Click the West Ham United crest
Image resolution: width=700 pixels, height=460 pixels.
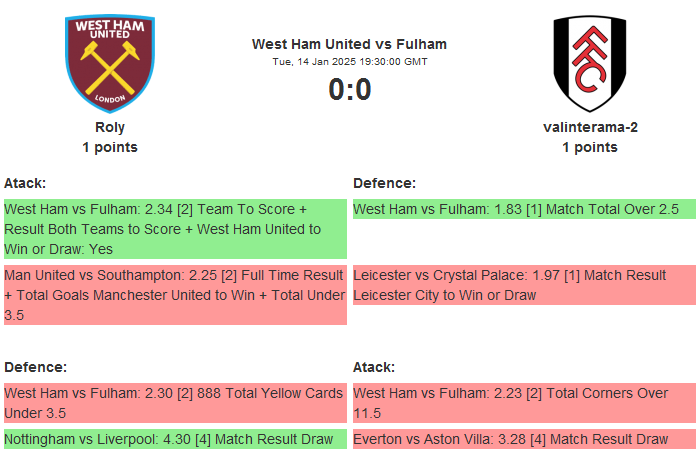[x=110, y=62]
